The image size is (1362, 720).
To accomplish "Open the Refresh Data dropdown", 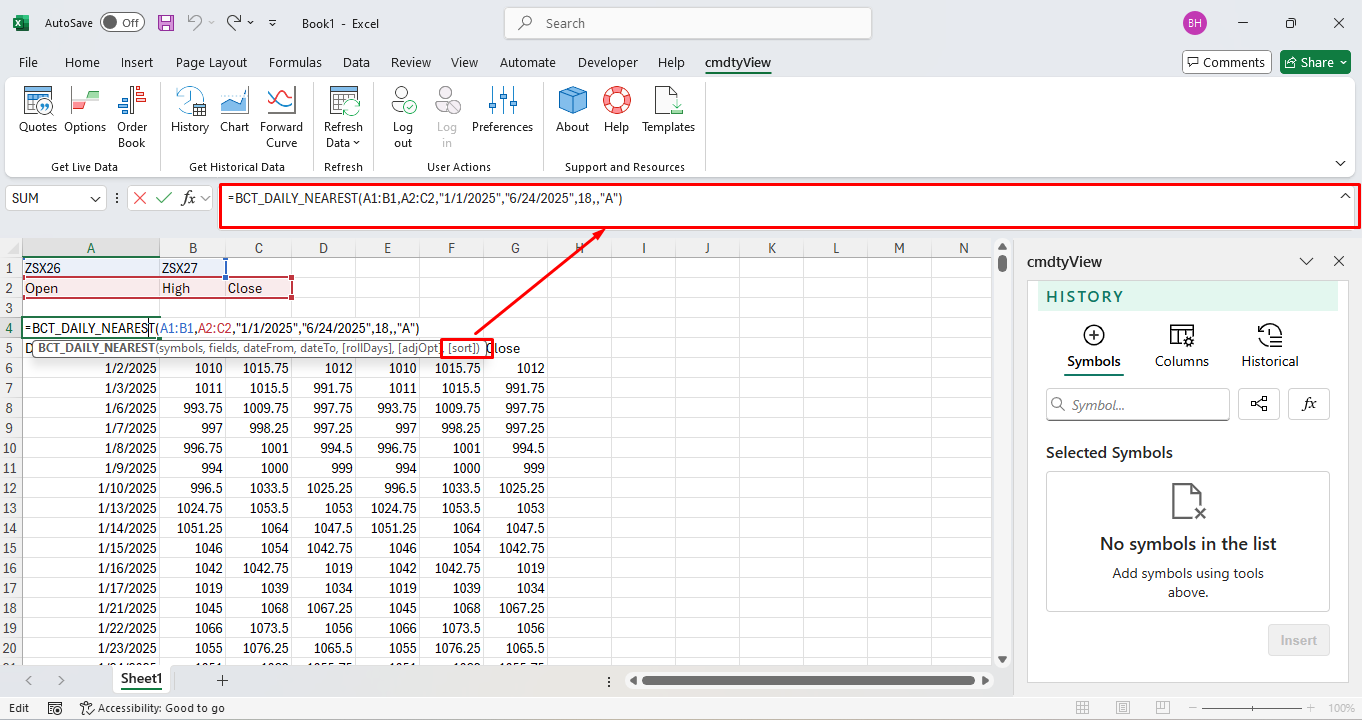I will (343, 117).
